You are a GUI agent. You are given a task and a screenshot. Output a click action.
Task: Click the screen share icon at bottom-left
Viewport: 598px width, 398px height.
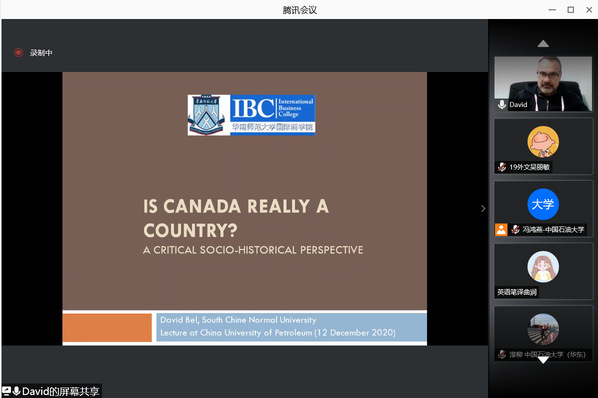pyautogui.click(x=6, y=391)
